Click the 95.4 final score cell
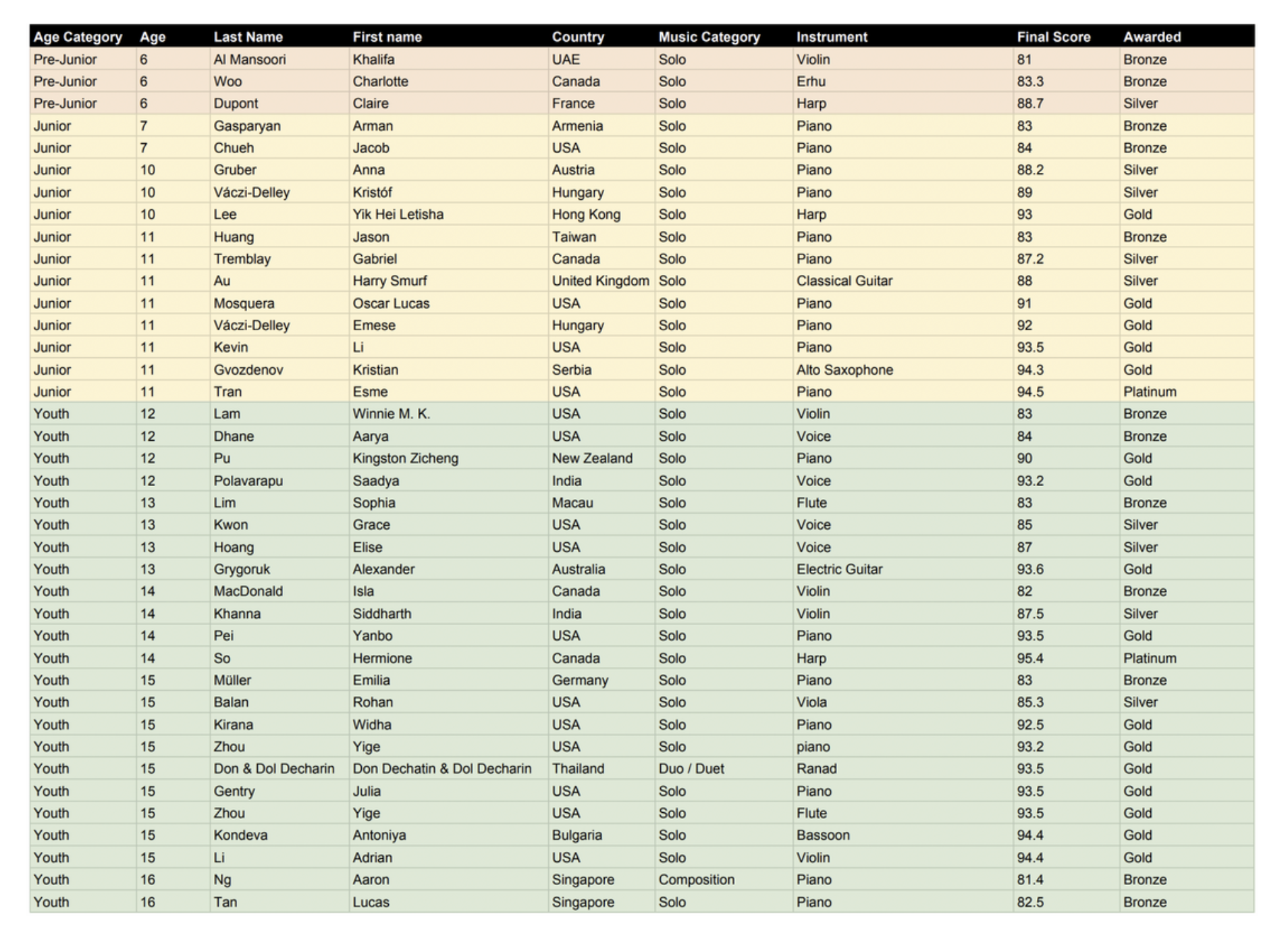The width and height of the screenshot is (1288, 929). (x=1029, y=658)
